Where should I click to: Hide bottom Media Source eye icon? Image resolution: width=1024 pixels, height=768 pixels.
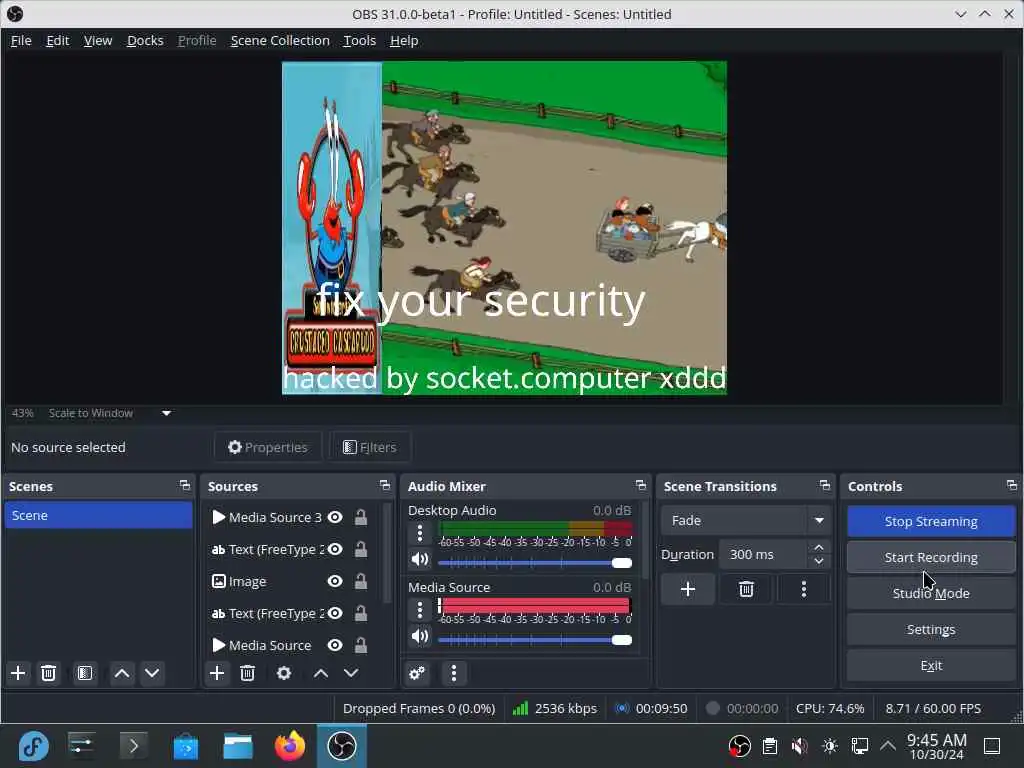pos(335,645)
